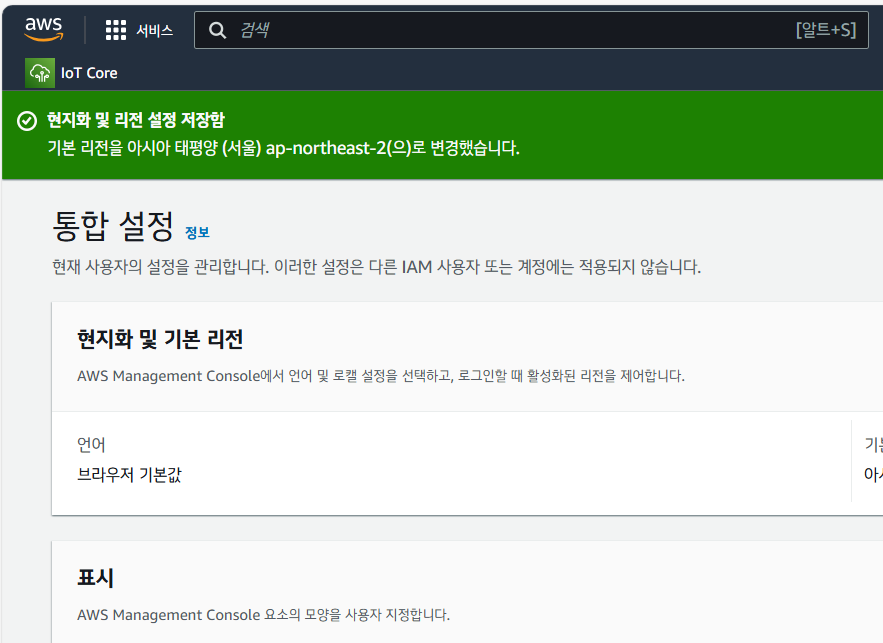Open the 서비스 menu label
Viewport: 883px width, 643px height.
pyautogui.click(x=154, y=30)
